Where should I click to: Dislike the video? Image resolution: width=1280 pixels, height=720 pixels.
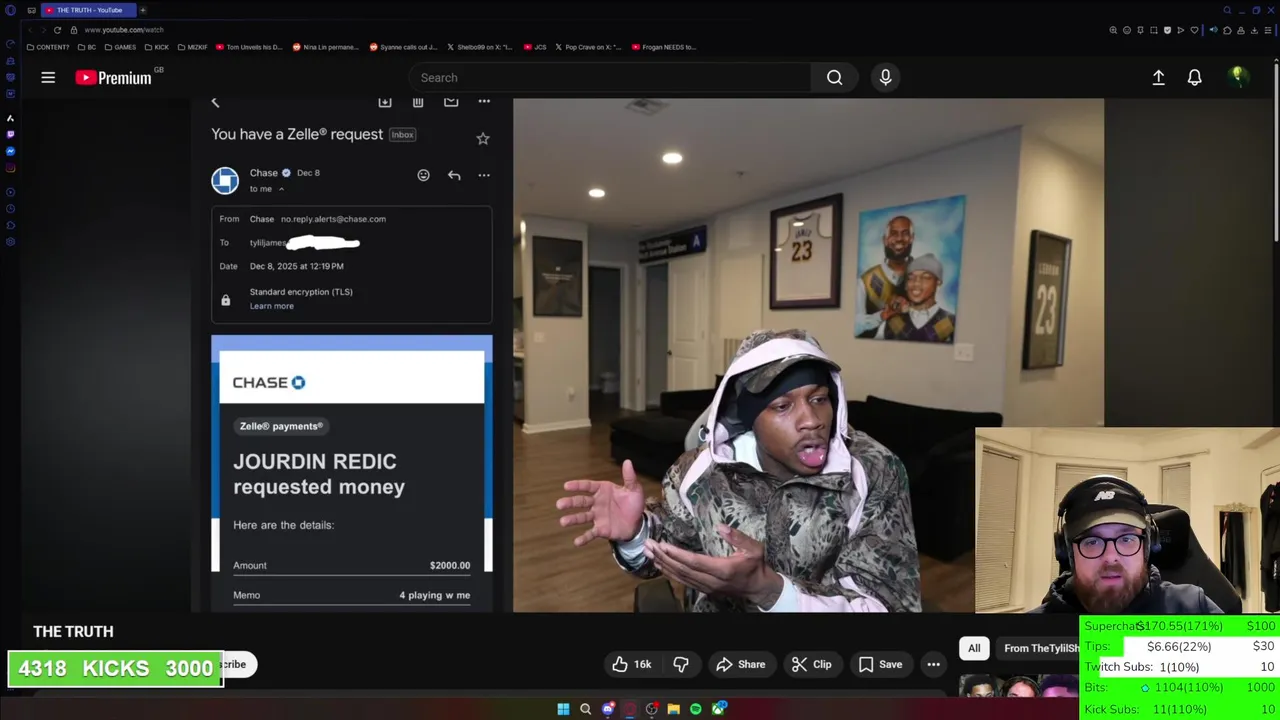click(680, 664)
